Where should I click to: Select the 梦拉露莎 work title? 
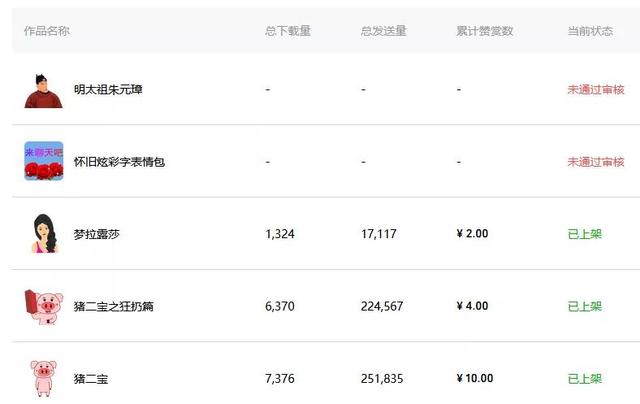pyautogui.click(x=97, y=234)
